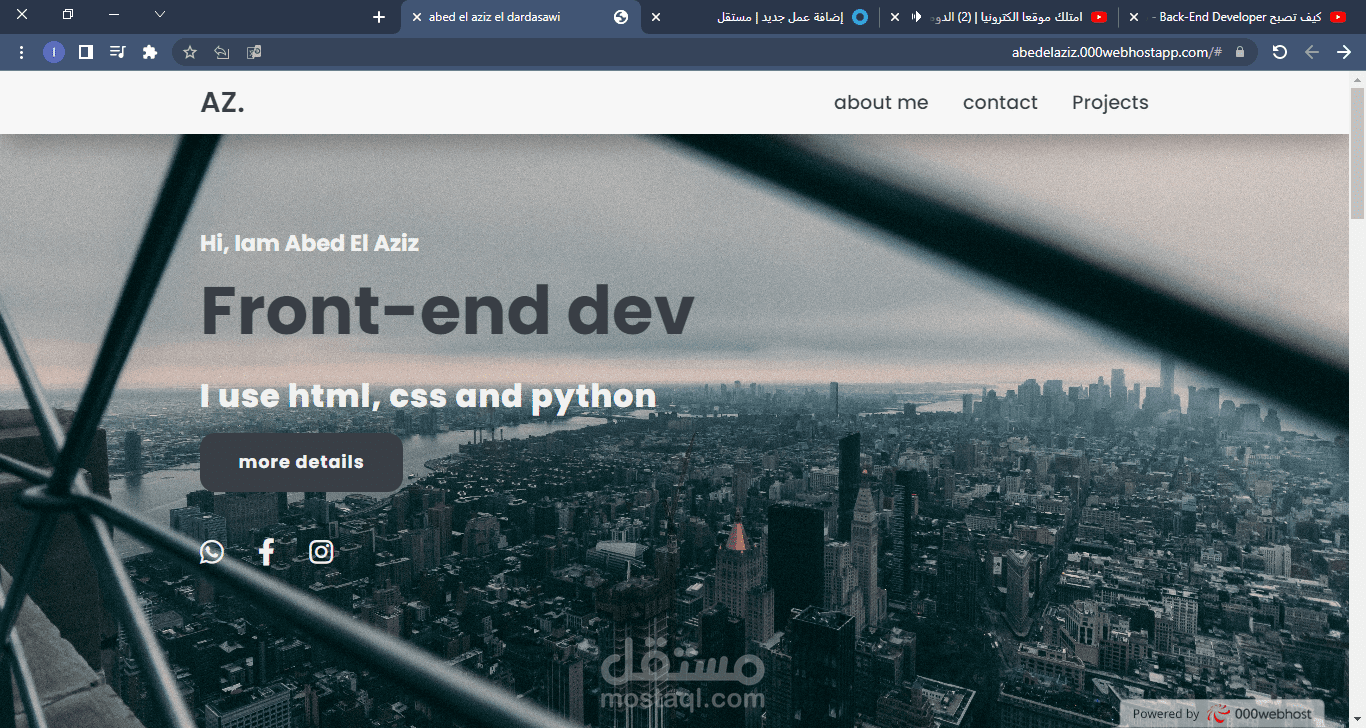This screenshot has height=728, width=1366.
Task: View site security via the lock icon
Action: [x=1239, y=52]
